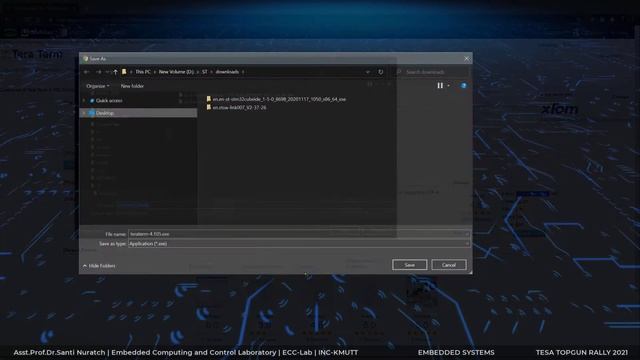
Task: Create a New folder
Action: click(x=132, y=86)
